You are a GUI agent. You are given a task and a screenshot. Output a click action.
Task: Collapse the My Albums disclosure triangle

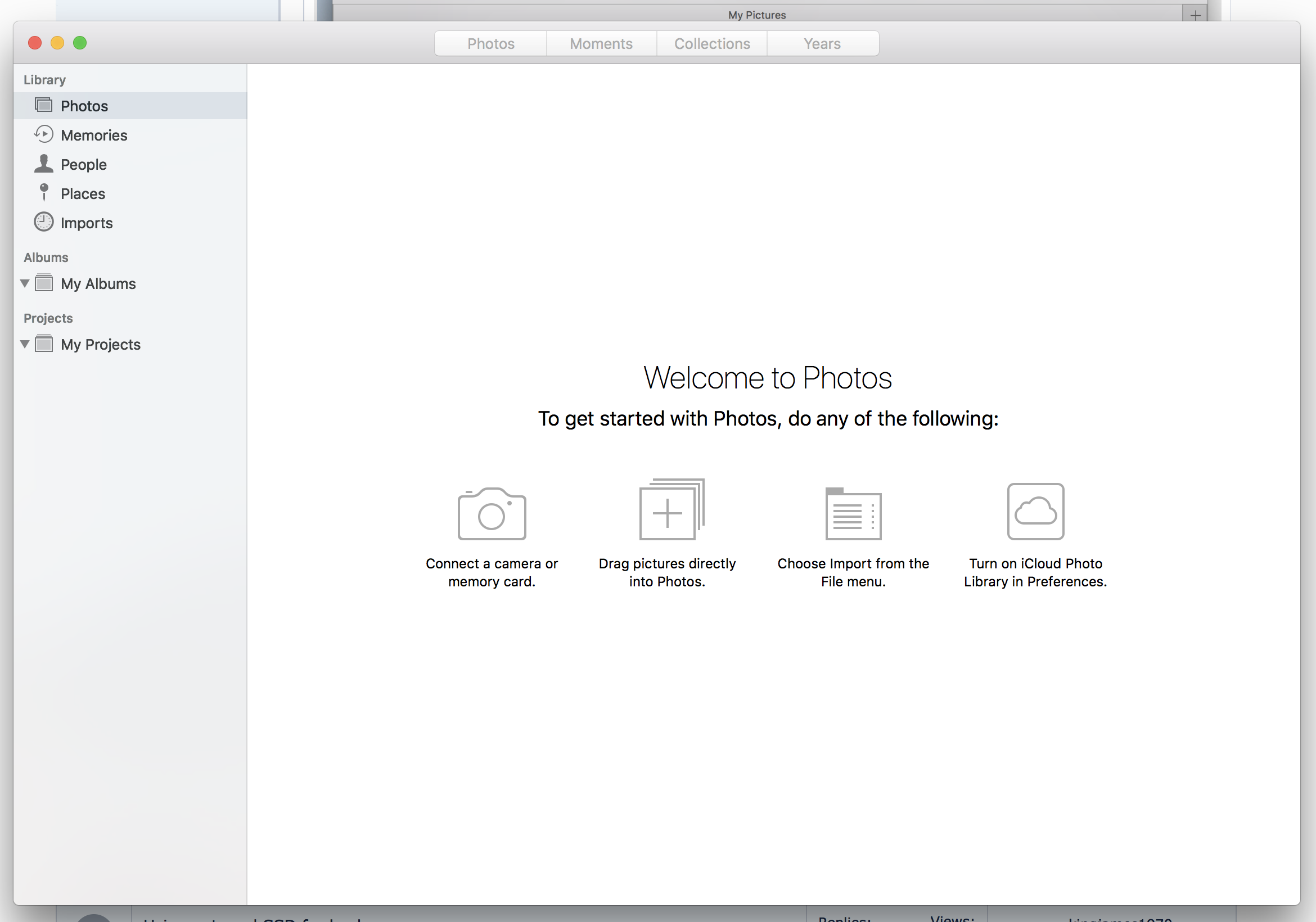[x=25, y=283]
